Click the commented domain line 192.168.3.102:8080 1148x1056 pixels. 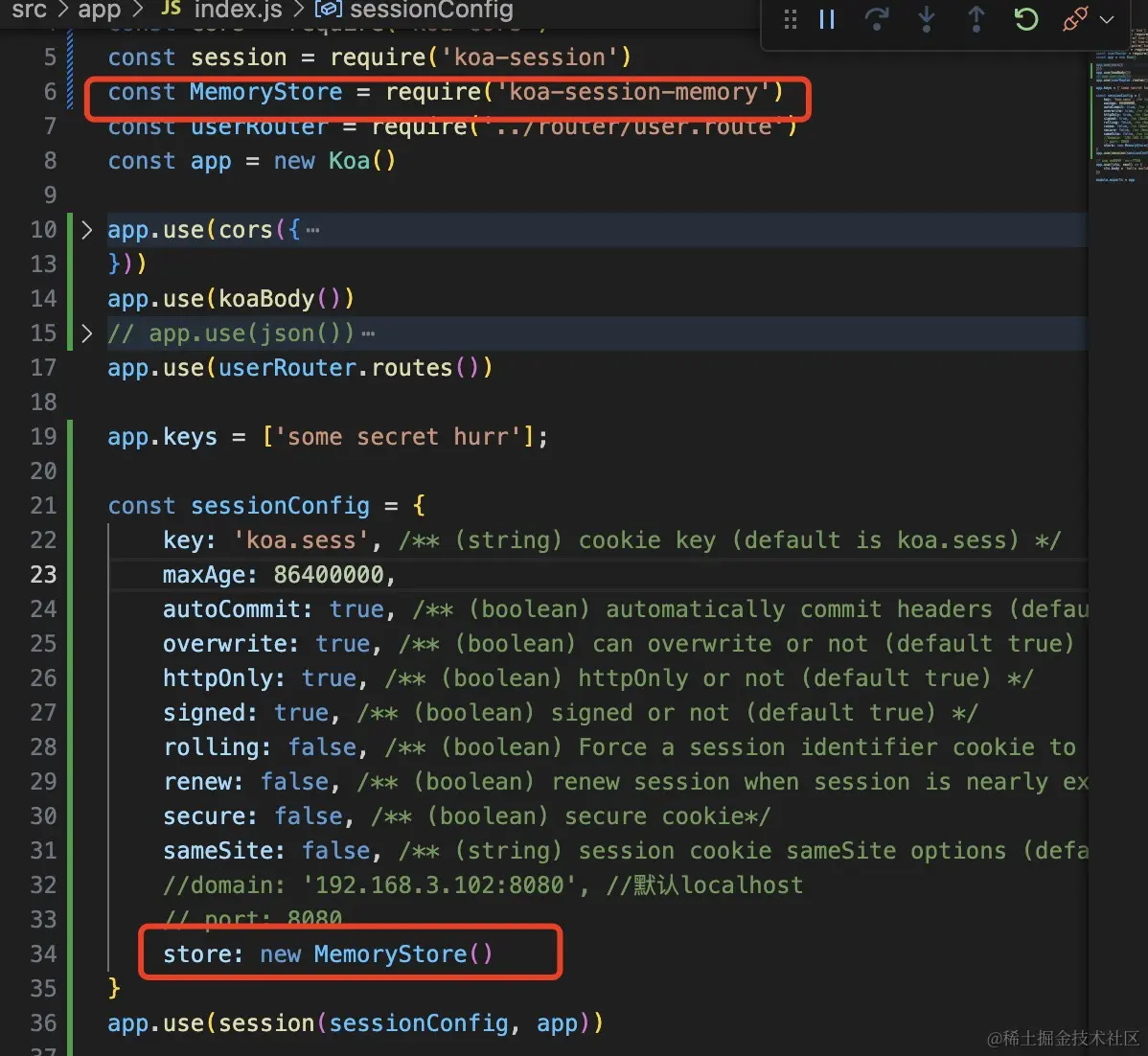tap(482, 885)
